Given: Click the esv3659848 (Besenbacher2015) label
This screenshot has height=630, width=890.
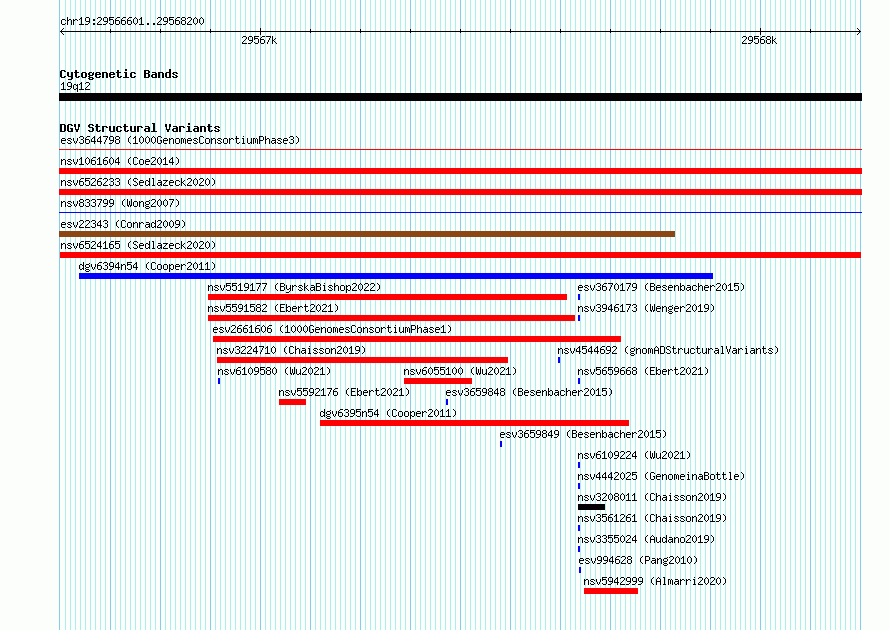Looking at the screenshot, I should tap(529, 392).
